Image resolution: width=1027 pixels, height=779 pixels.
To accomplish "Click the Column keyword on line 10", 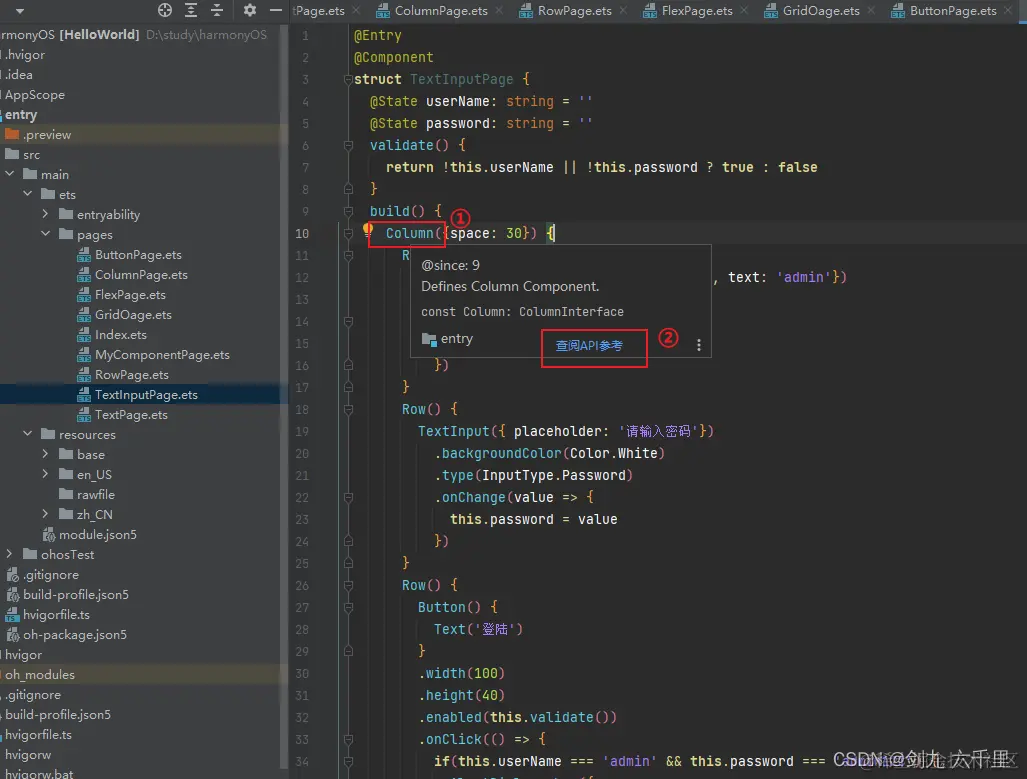I will click(x=409, y=233).
